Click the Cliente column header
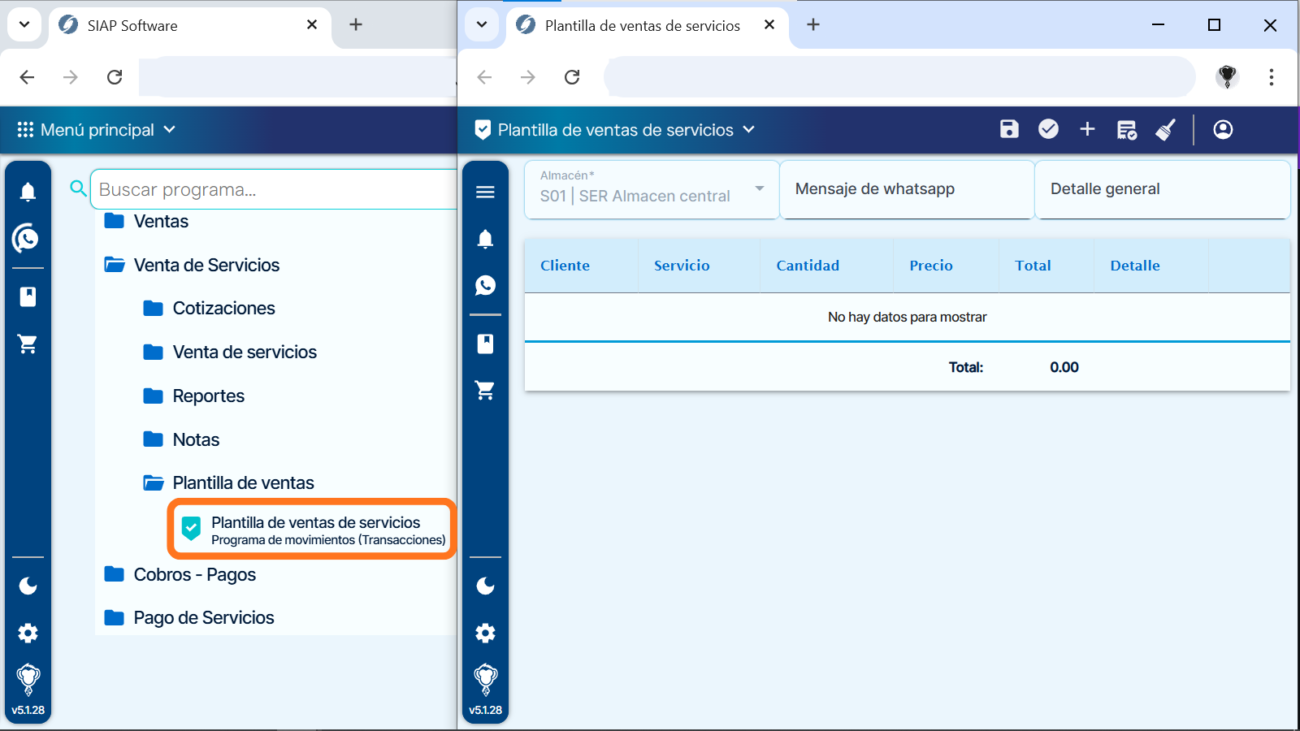 tap(565, 266)
